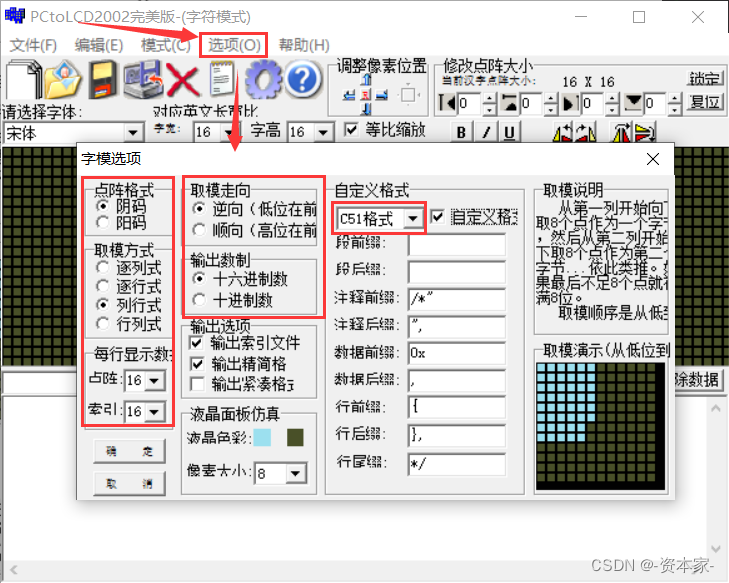Viewport: 729px width, 583px height.
Task: Choose 逐列式 modulo method
Action: pyautogui.click(x=103, y=267)
